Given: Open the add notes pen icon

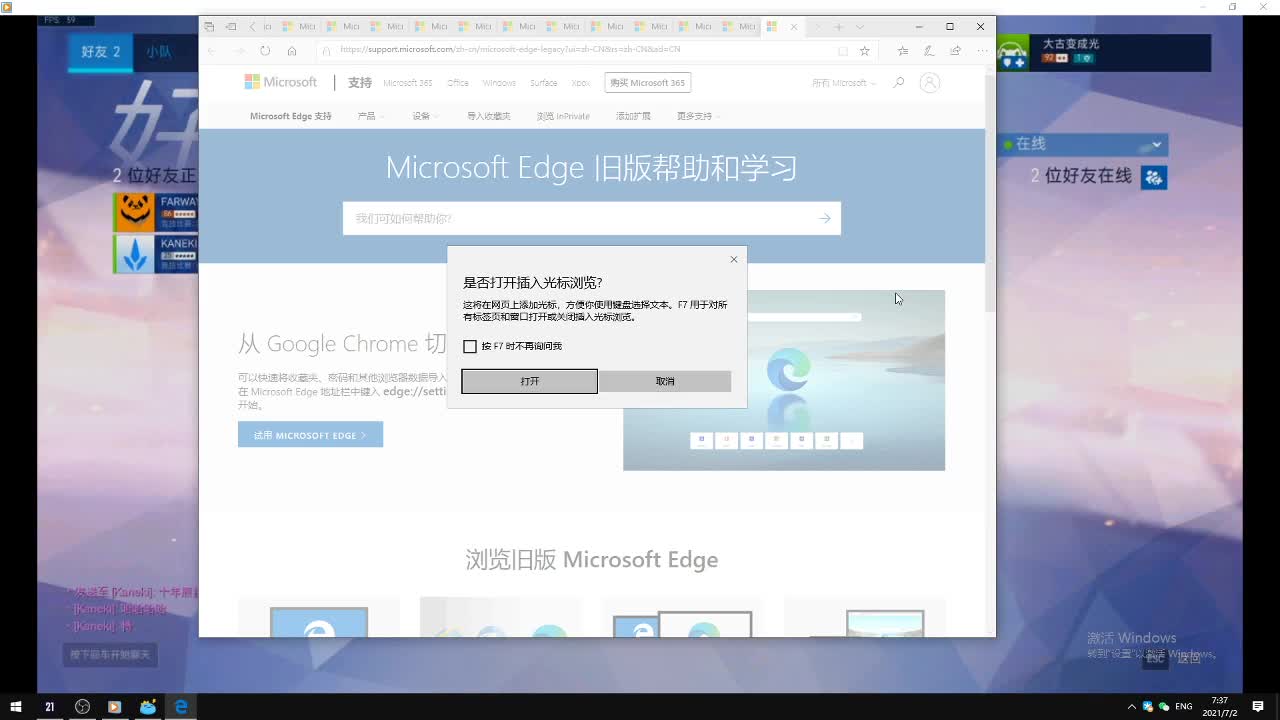Looking at the screenshot, I should [x=929, y=51].
